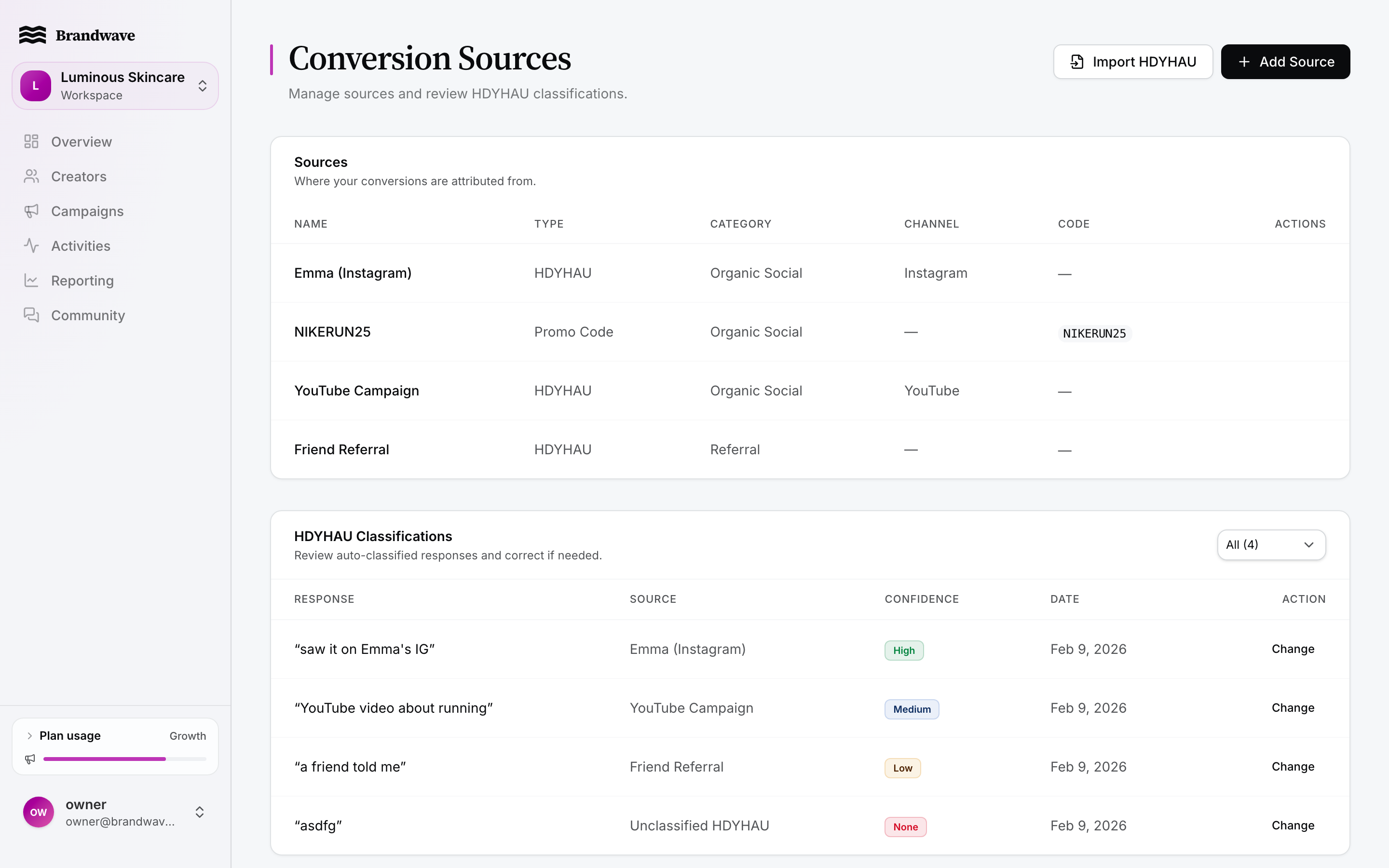The width and height of the screenshot is (1389, 868).
Task: Click Change for "saw it on Emma's IG"
Action: pyautogui.click(x=1293, y=649)
